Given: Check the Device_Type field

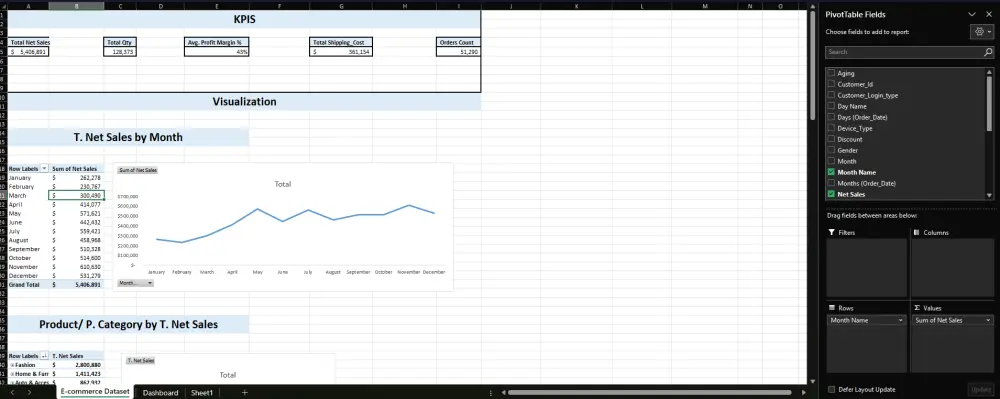Looking at the screenshot, I should 831,128.
